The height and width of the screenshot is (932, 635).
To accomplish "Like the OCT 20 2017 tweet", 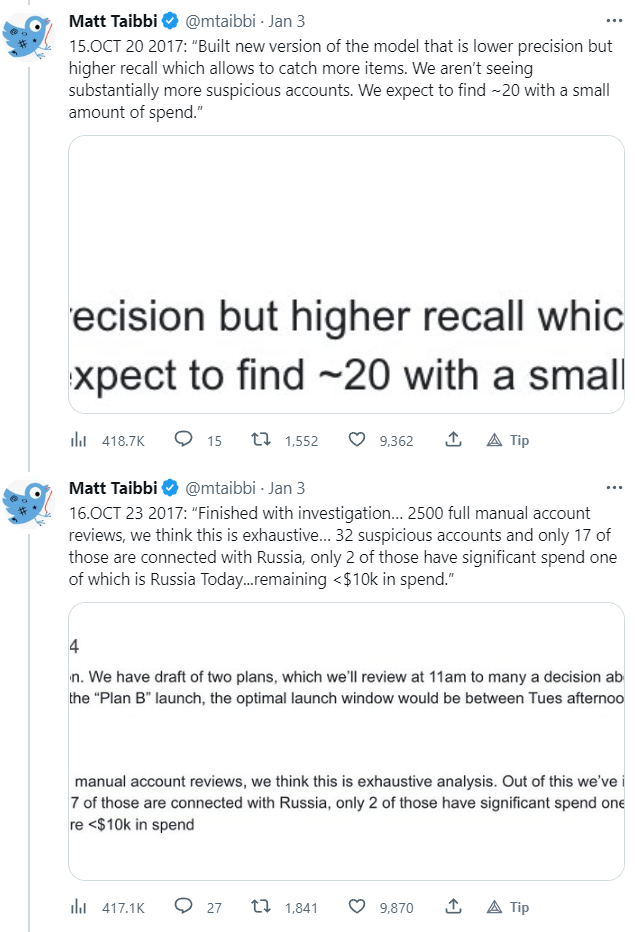I will pyautogui.click(x=357, y=440).
